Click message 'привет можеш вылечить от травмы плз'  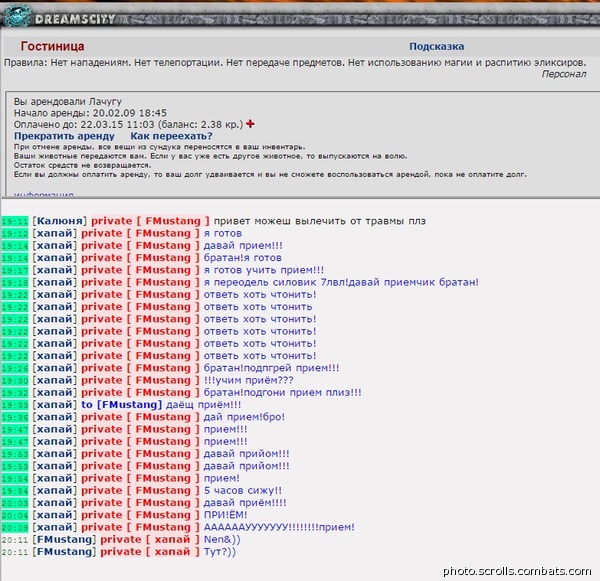tap(320, 221)
